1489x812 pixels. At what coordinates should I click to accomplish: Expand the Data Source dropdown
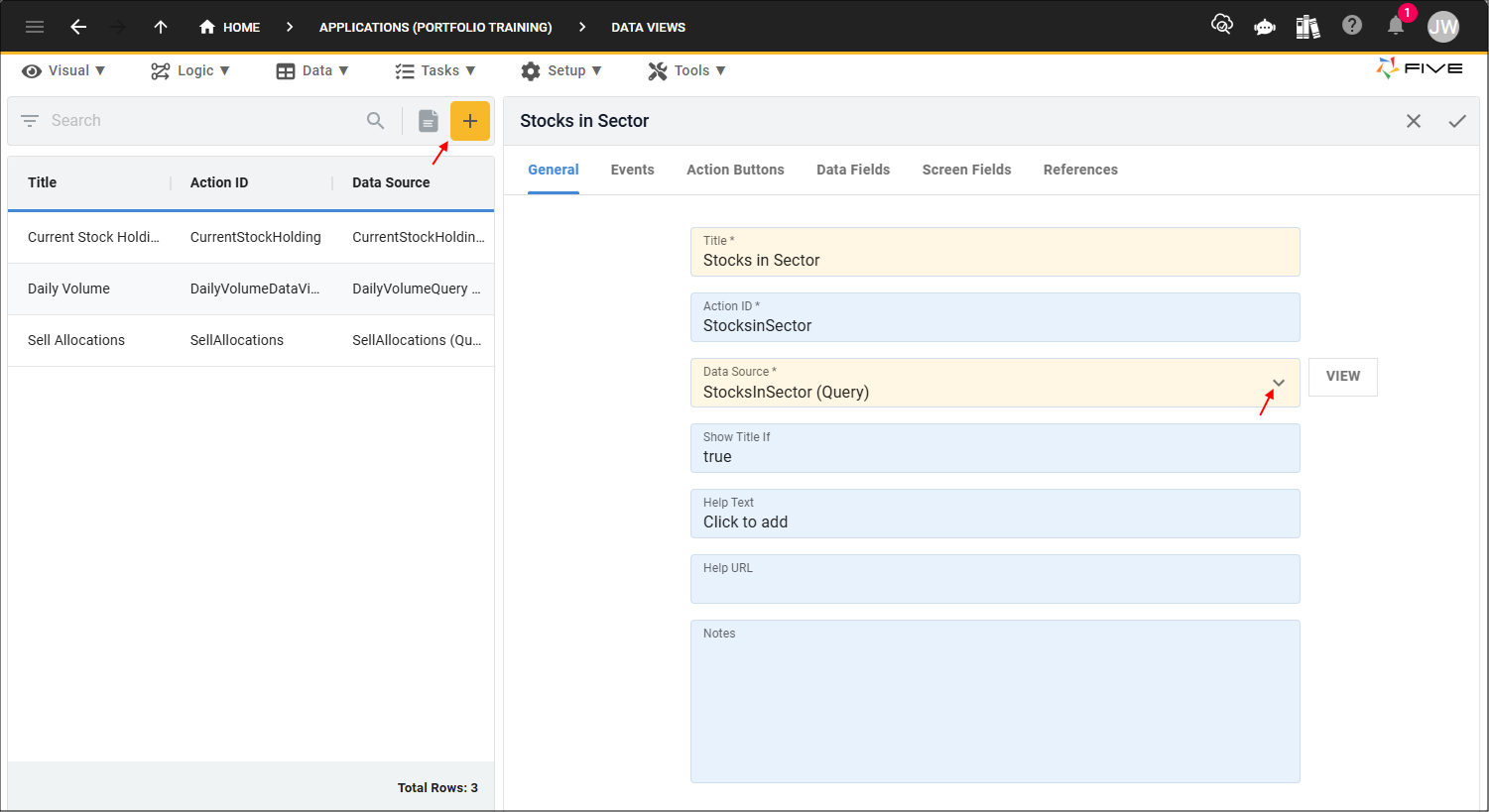[x=1279, y=383]
